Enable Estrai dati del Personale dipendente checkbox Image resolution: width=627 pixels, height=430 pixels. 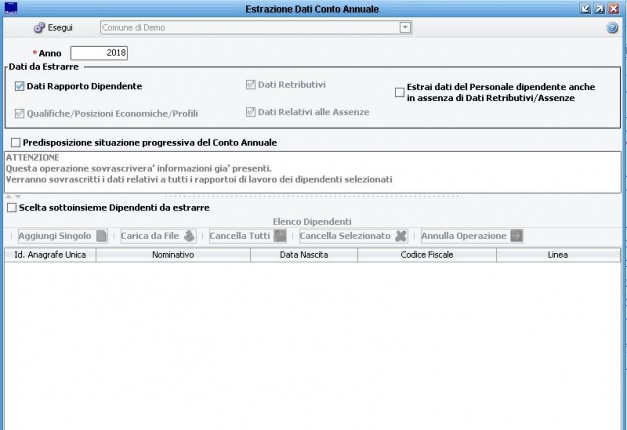pyautogui.click(x=399, y=92)
